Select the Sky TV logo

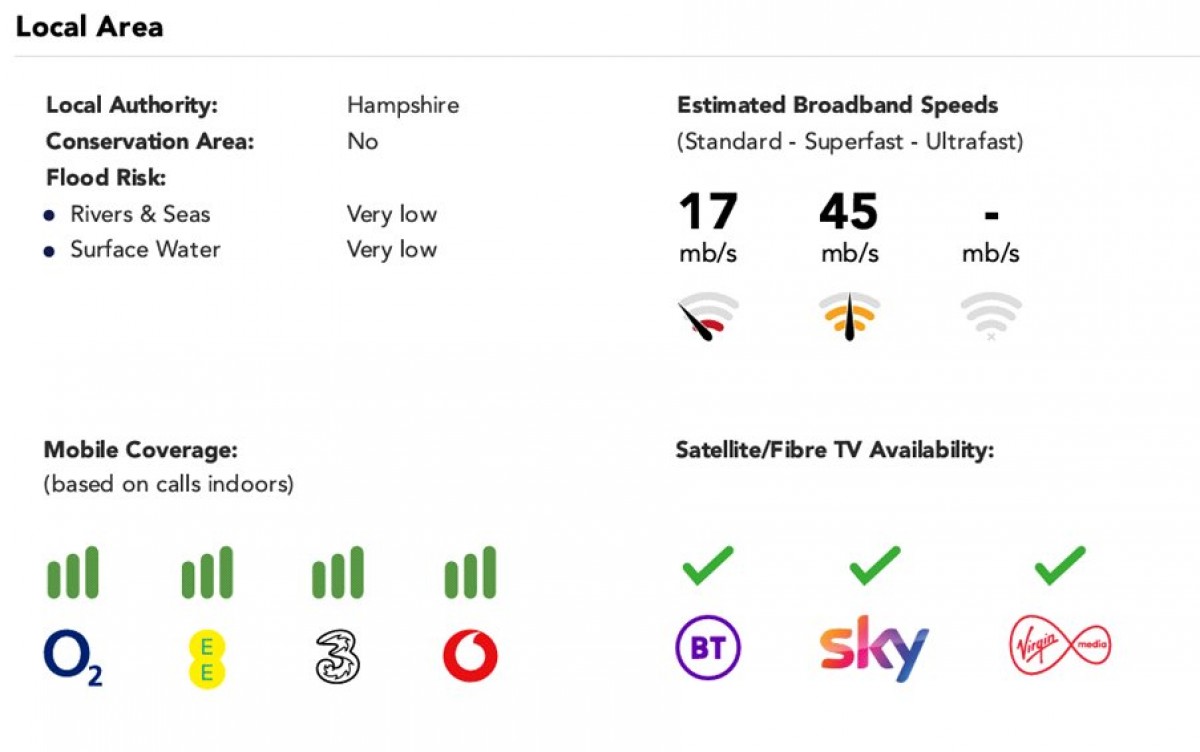click(874, 648)
